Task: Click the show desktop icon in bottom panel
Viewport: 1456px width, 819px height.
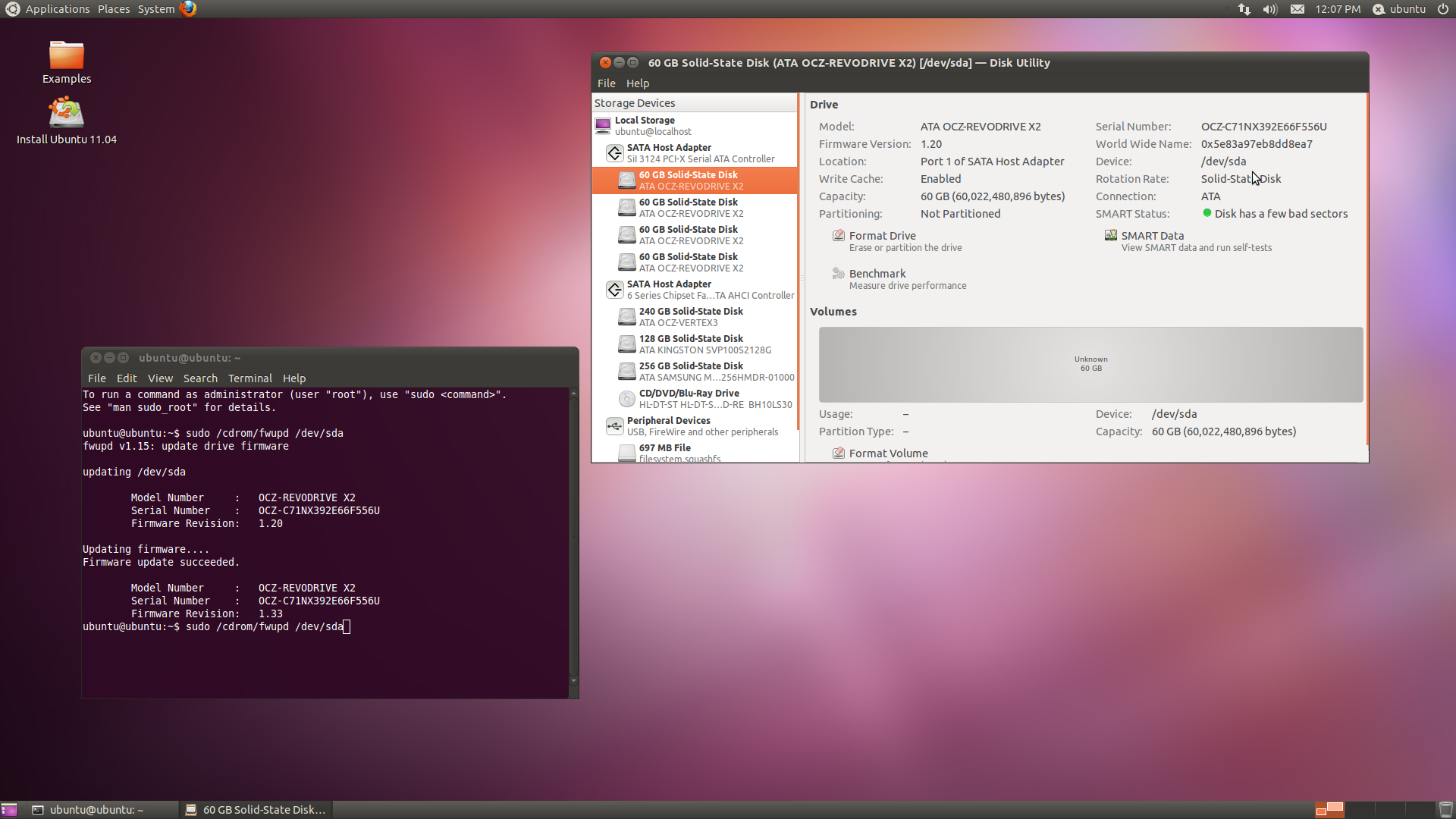Action: point(9,810)
